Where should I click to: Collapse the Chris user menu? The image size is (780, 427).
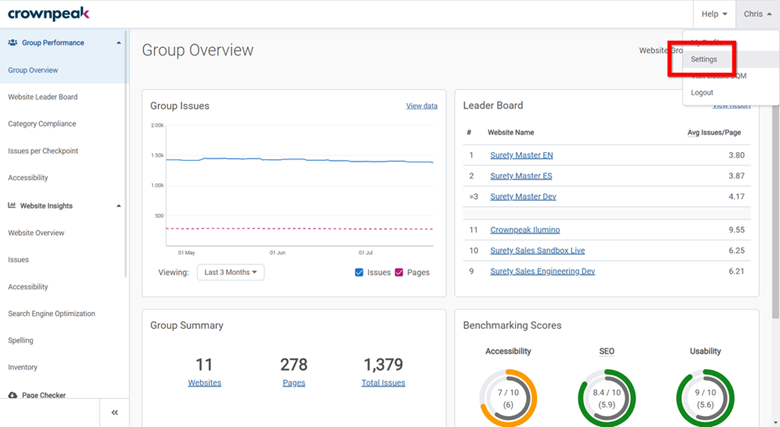click(x=758, y=14)
